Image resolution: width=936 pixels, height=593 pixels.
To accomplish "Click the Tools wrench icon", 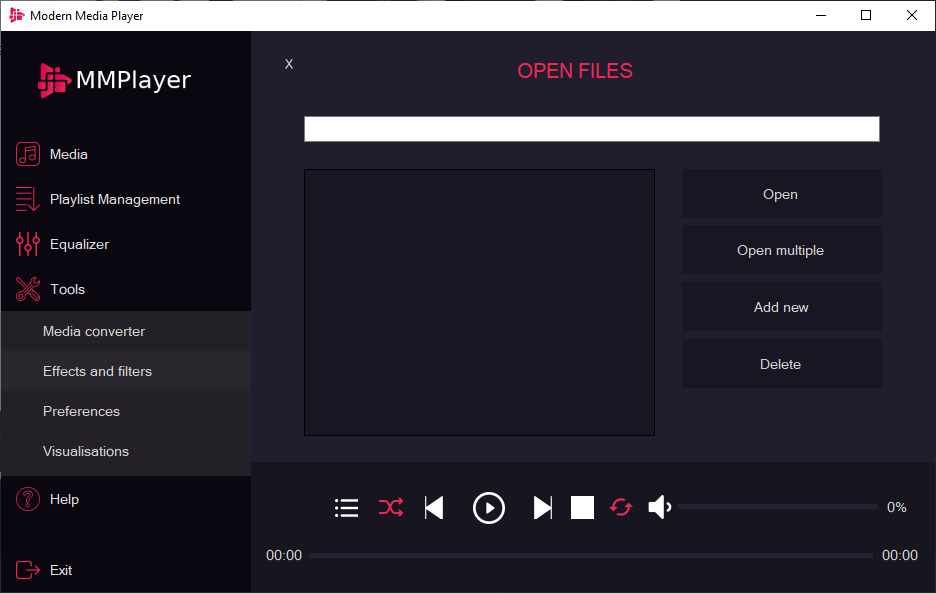I will point(27,289).
